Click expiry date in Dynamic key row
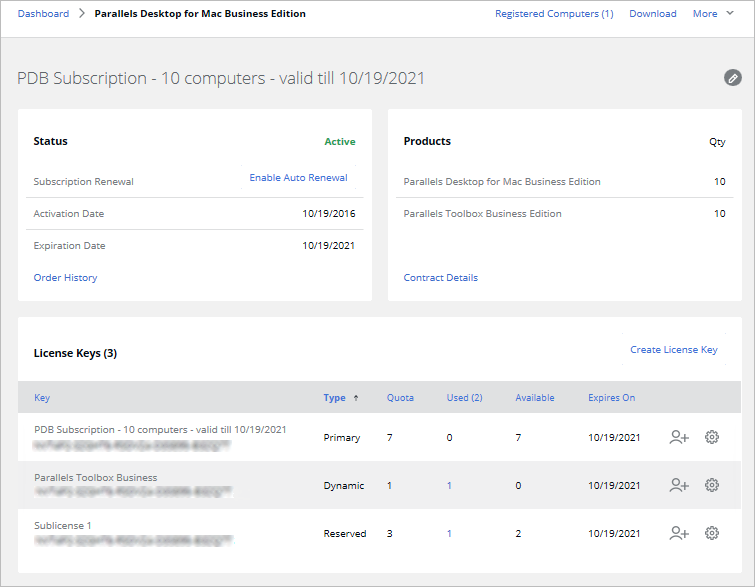 (614, 485)
